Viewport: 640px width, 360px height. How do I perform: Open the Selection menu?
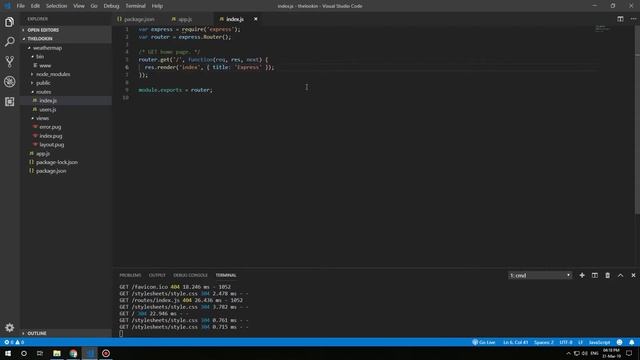[56, 6]
